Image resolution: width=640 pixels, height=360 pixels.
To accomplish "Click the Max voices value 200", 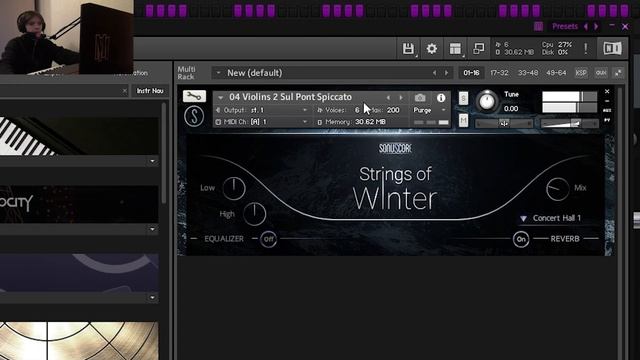I will pos(393,110).
